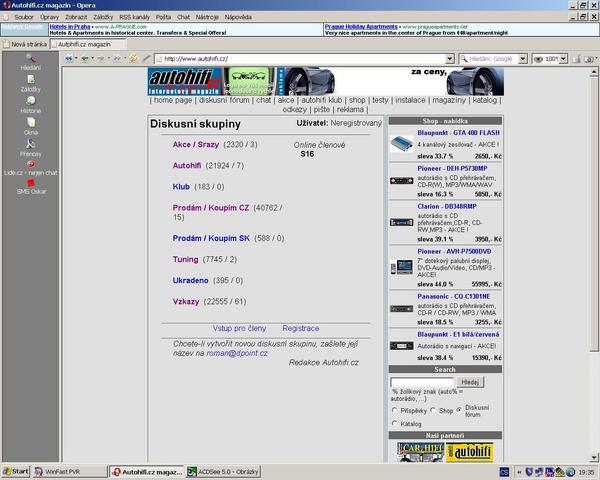Screen dimensions: 600x480
Task: Click the Blauponkt GTA 400 amplifier thumbnail
Action: pyautogui.click(x=401, y=144)
